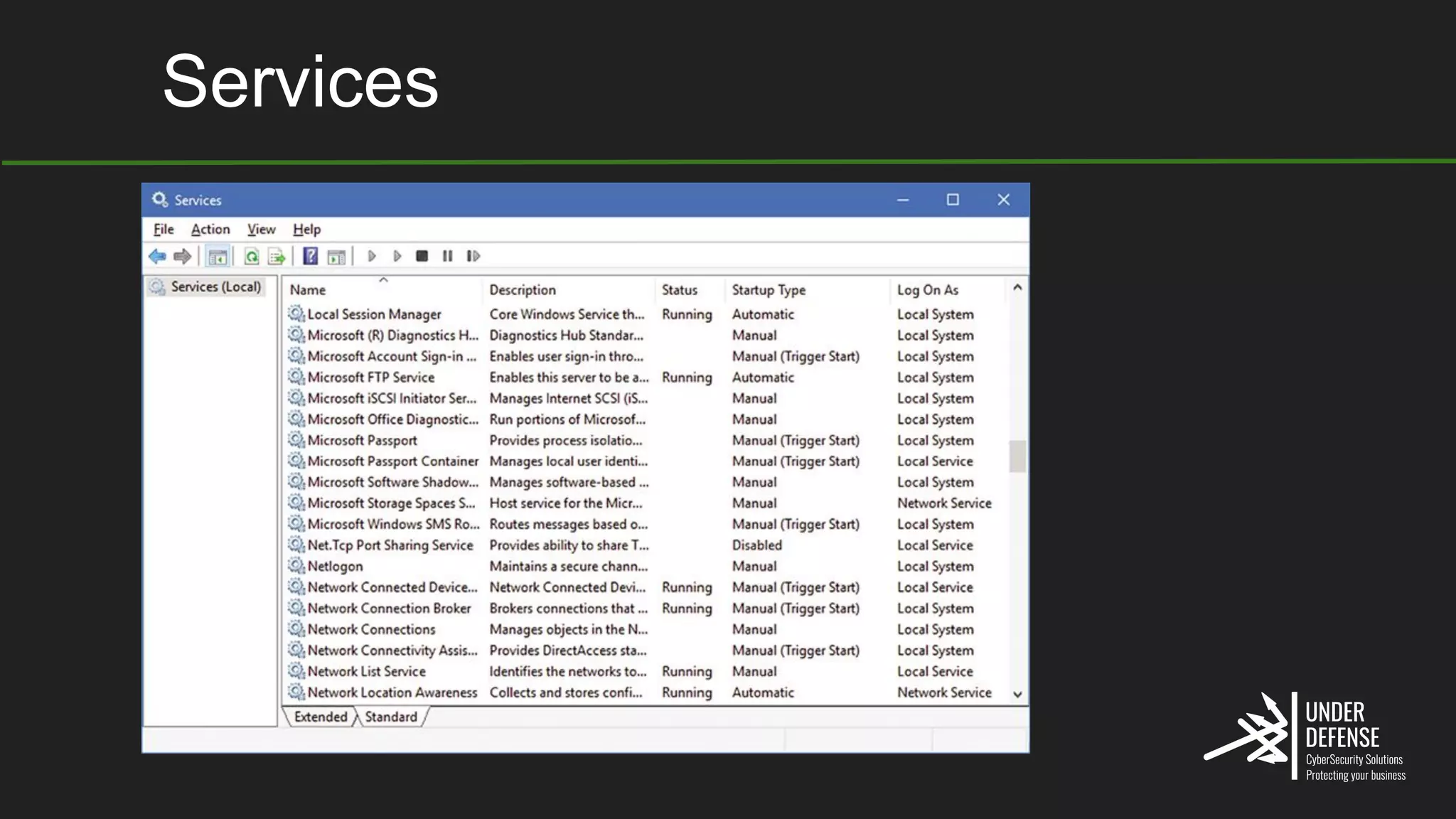Click the gray Forward arrow toolbar icon
Image resolution: width=1456 pixels, height=819 pixels.
coord(183,256)
